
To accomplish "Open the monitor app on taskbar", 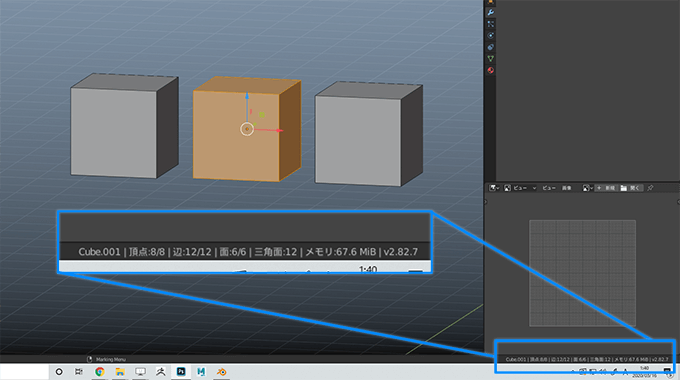I will coord(140,372).
